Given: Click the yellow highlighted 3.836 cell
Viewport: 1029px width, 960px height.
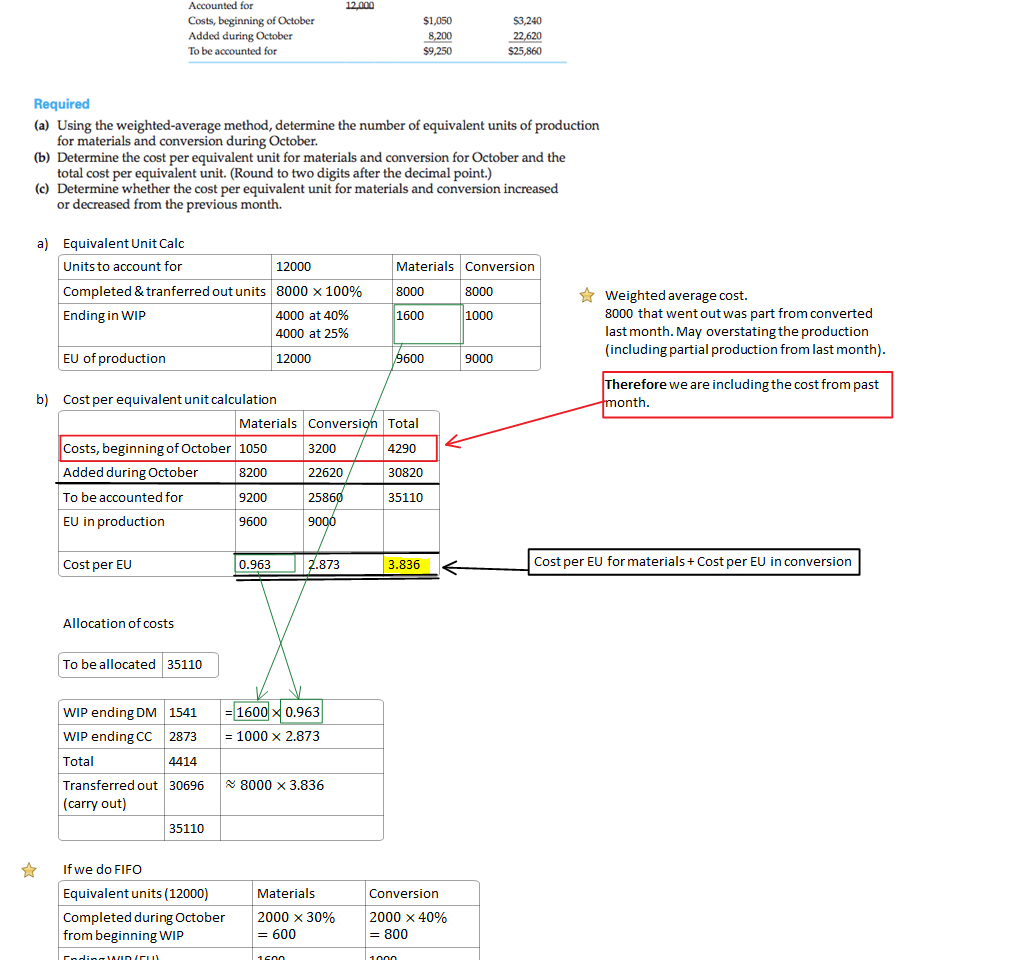Looking at the screenshot, I should point(407,565).
